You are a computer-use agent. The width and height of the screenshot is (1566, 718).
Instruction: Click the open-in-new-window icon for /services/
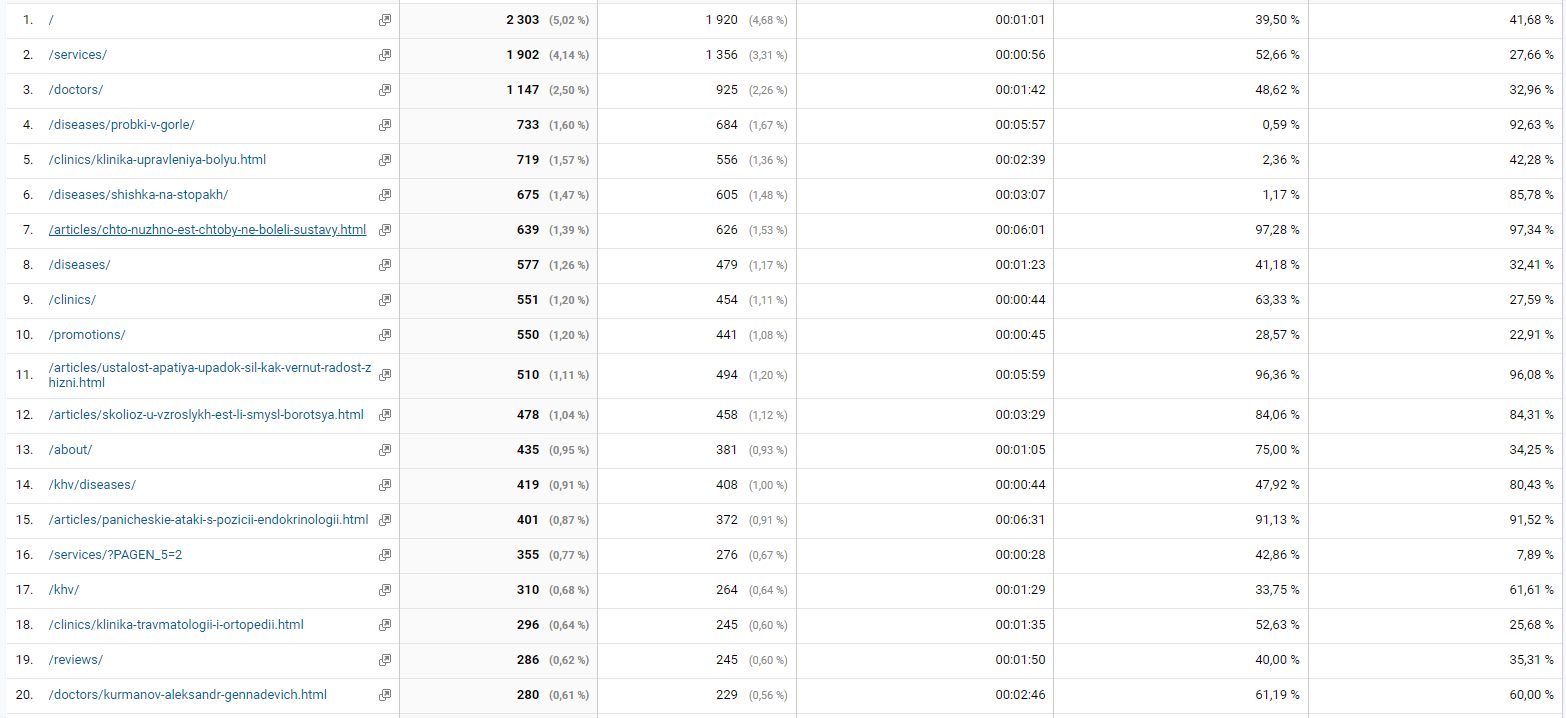click(x=384, y=55)
